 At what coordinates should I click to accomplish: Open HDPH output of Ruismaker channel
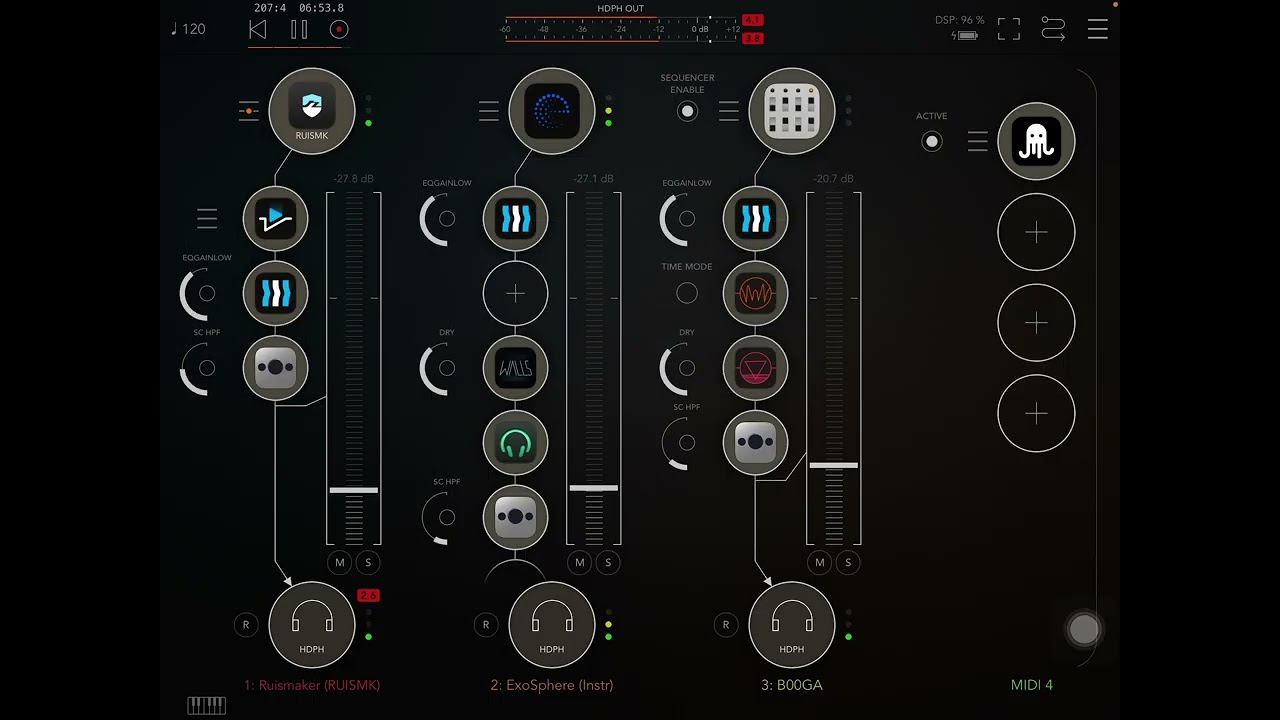tap(312, 625)
